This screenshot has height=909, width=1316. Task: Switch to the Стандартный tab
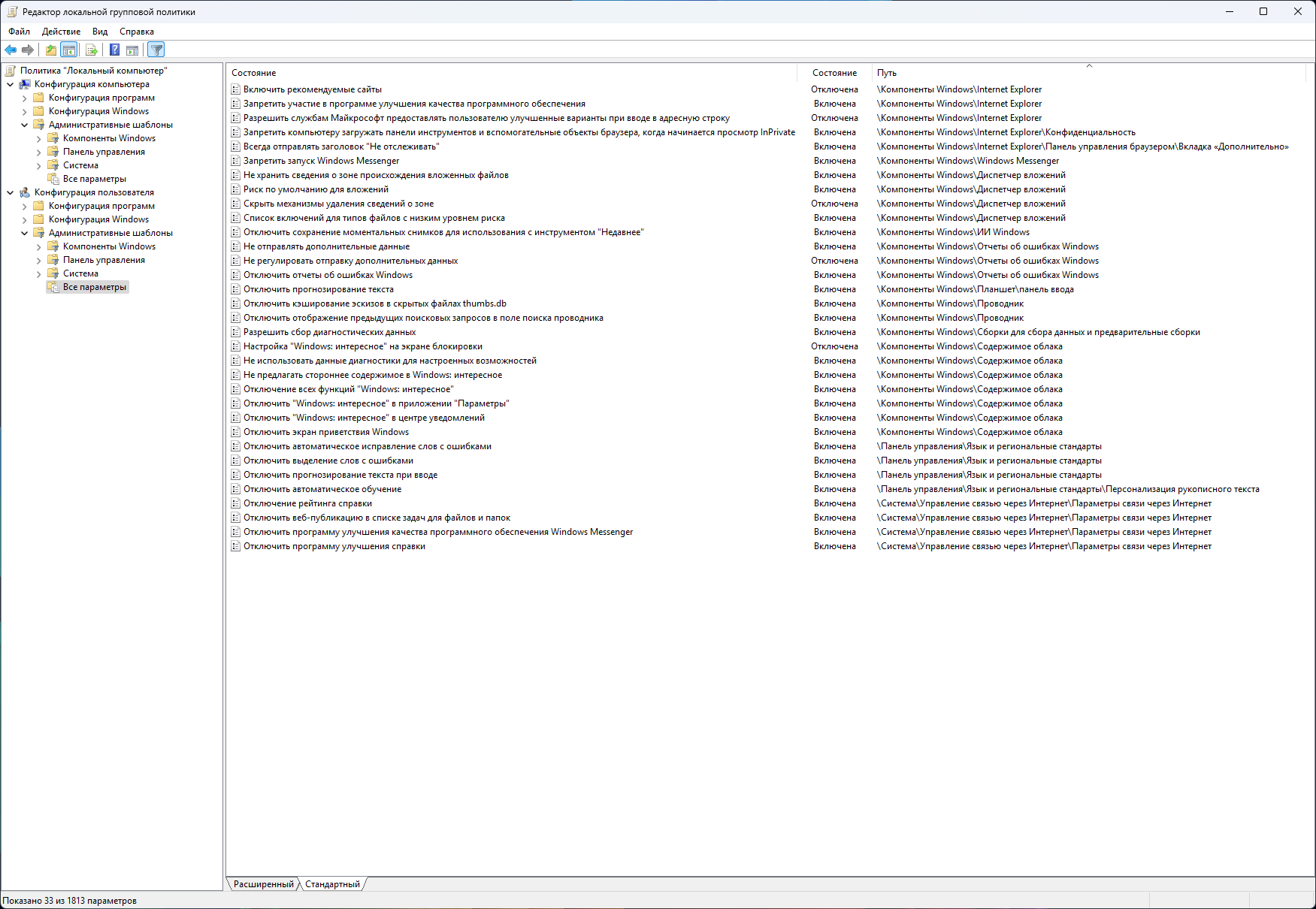tap(332, 884)
